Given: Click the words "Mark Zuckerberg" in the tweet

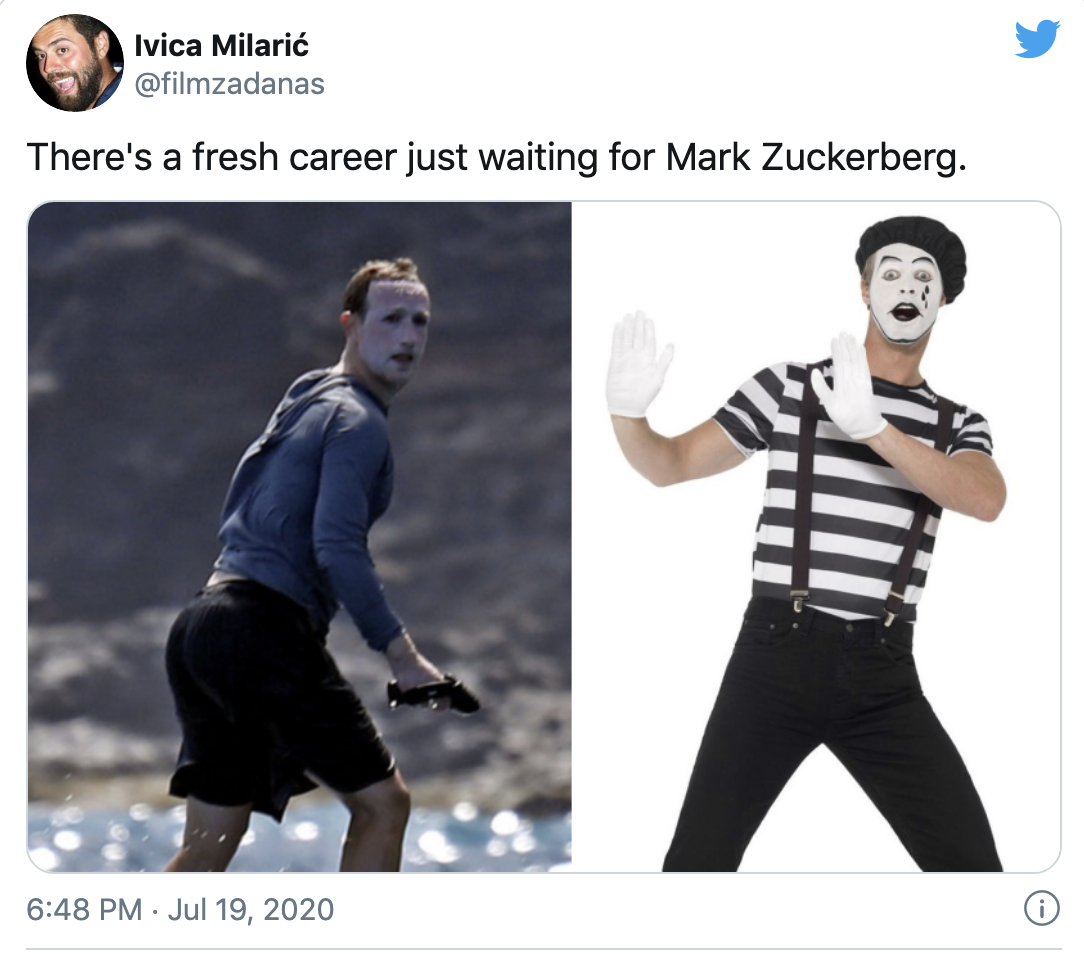Looking at the screenshot, I should (x=802, y=157).
